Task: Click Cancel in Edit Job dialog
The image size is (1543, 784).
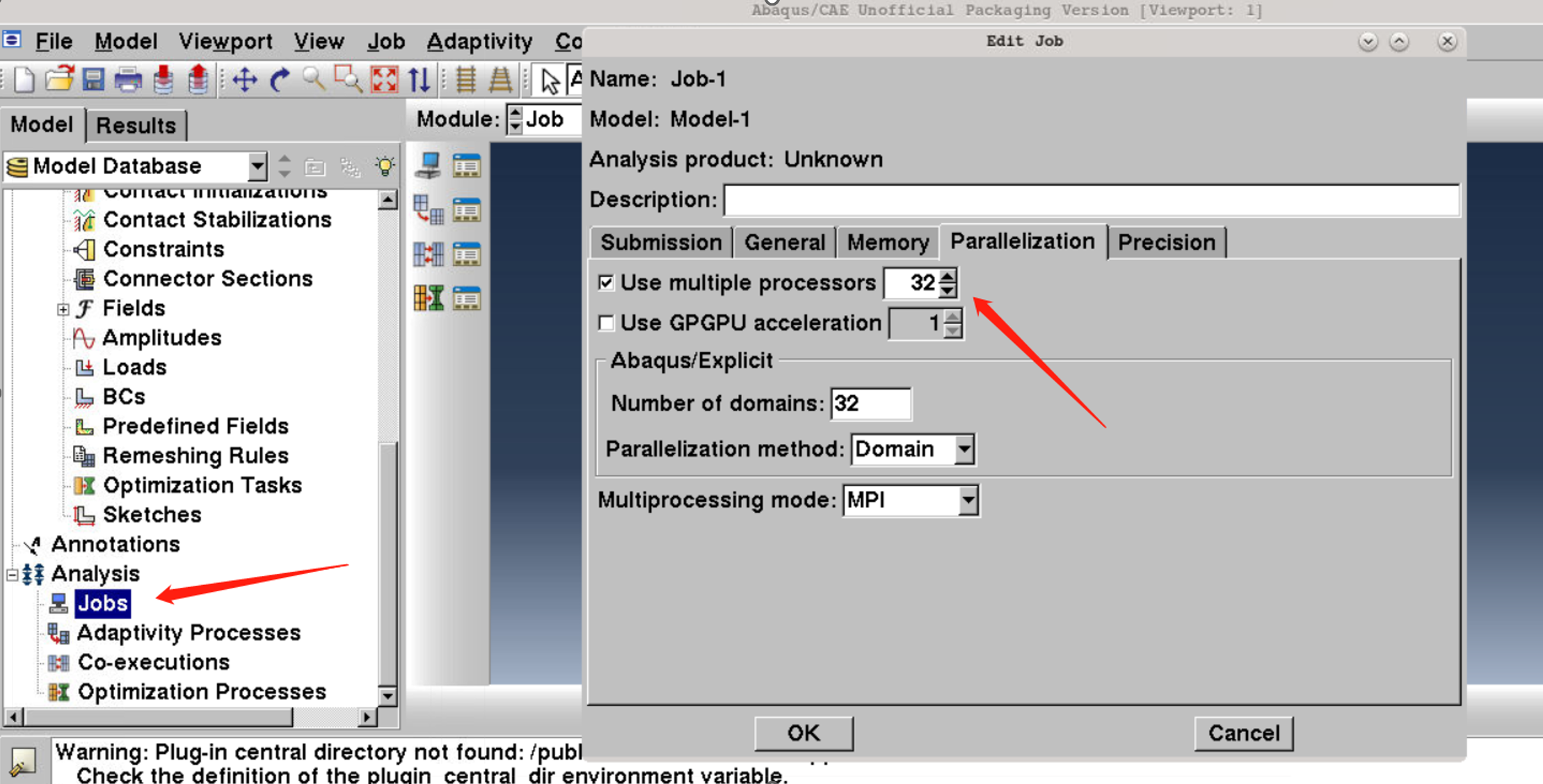Action: pos(1244,733)
